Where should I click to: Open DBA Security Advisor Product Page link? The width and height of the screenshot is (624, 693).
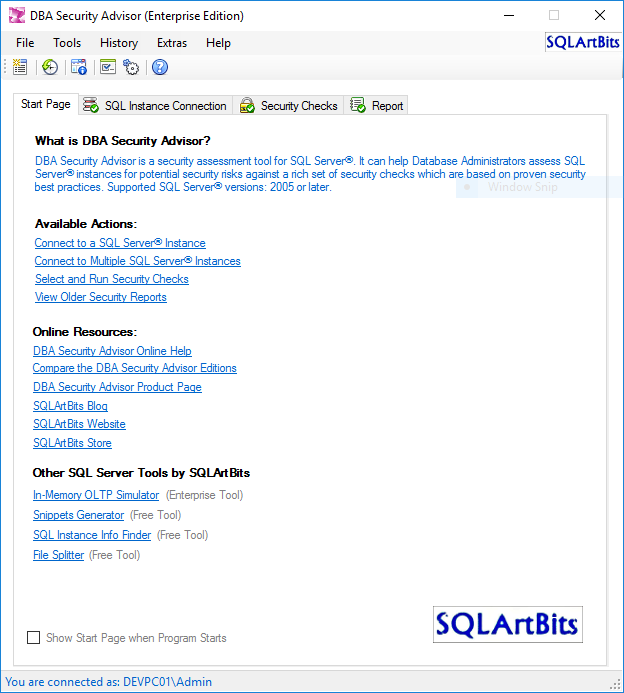pyautogui.click(x=118, y=387)
